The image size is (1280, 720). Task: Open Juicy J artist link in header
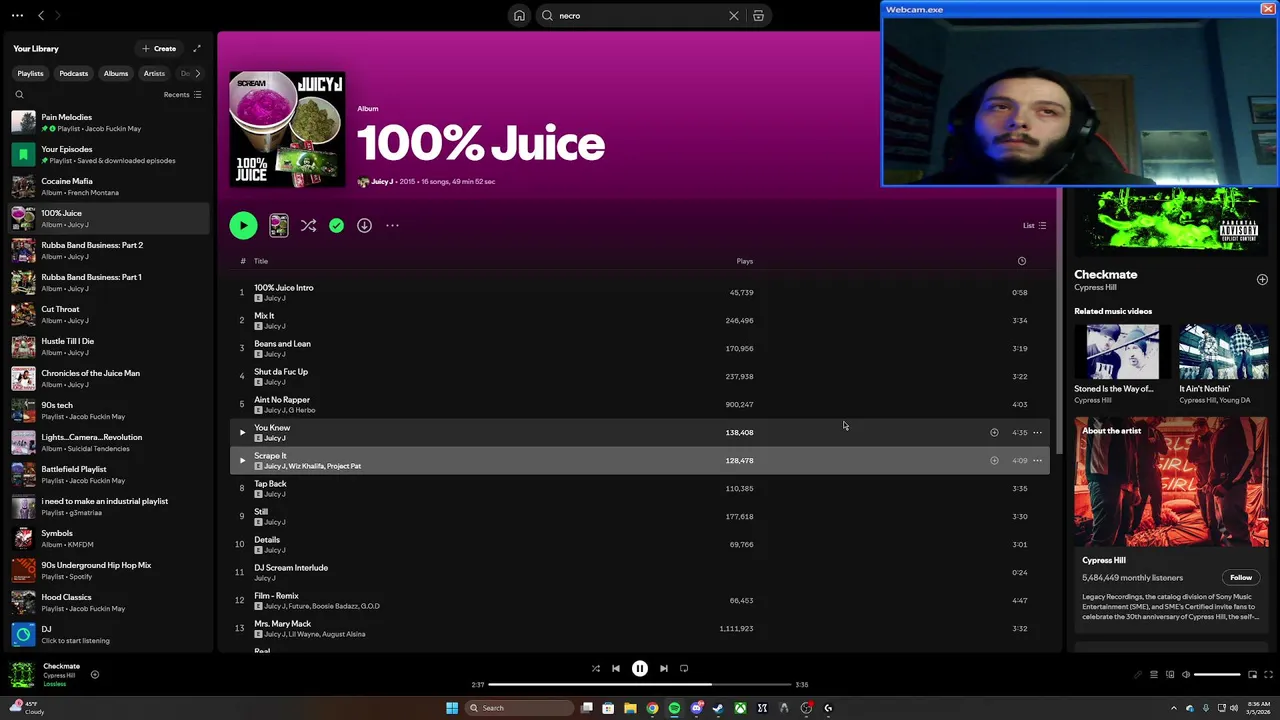coord(382,182)
